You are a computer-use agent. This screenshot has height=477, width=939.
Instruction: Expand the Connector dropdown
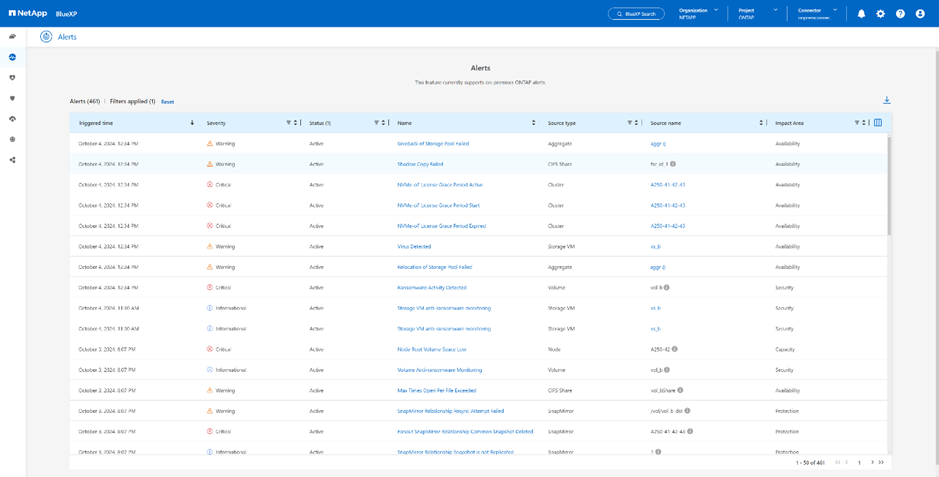pos(835,10)
